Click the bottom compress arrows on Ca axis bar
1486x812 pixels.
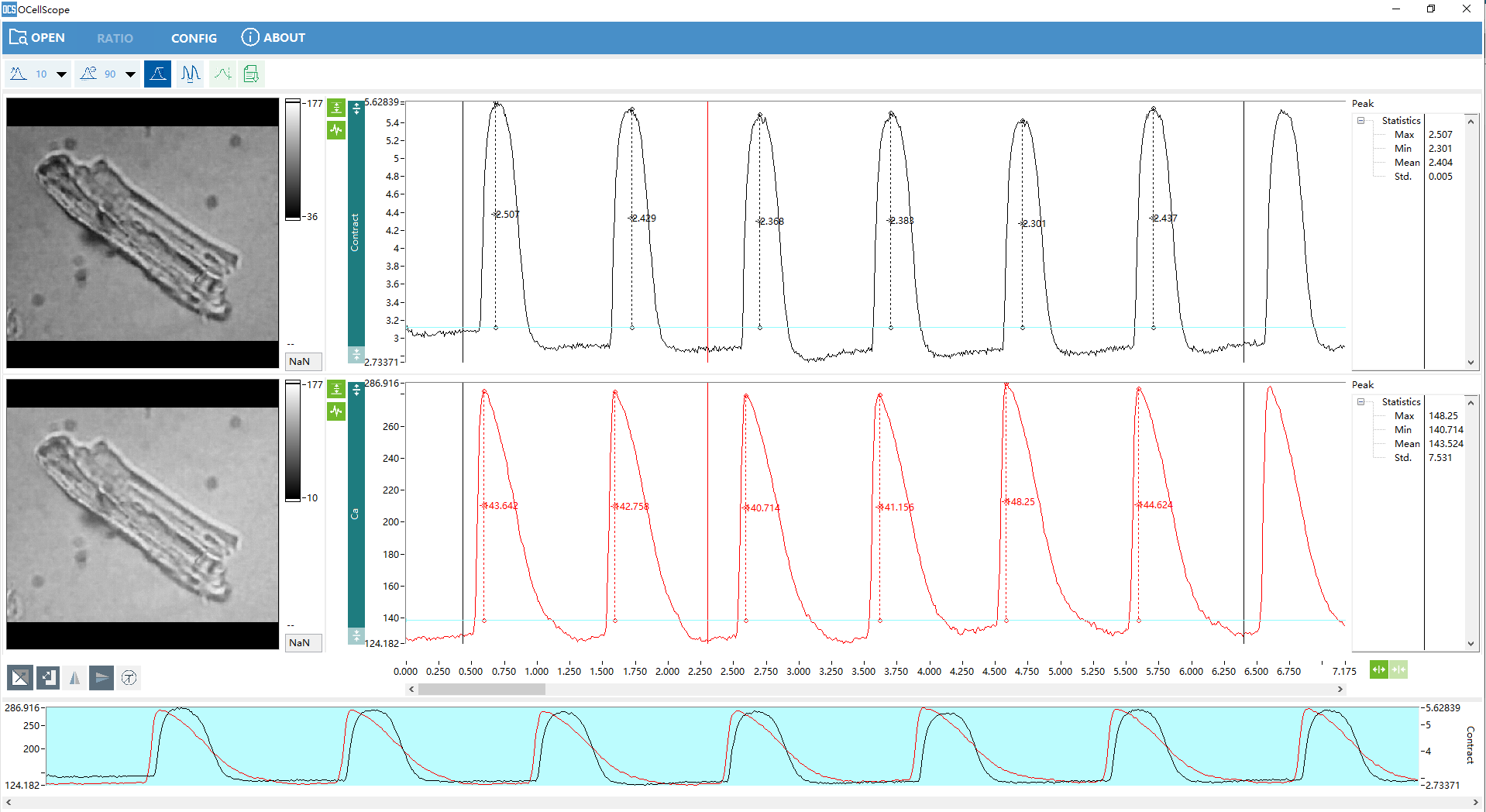click(x=356, y=636)
